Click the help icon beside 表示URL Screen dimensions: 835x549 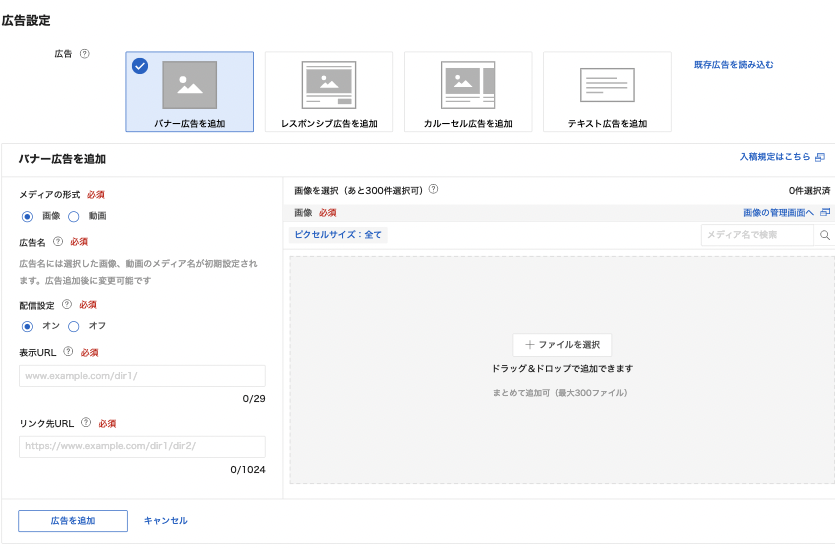[x=68, y=352]
